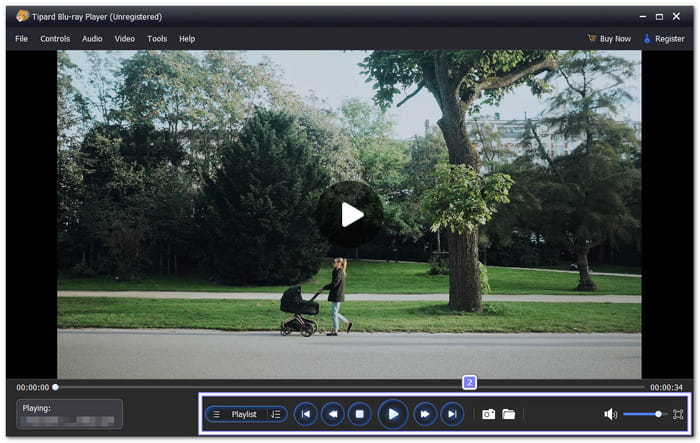Fast forward the video
This screenshot has width=700, height=443.
[x=425, y=414]
